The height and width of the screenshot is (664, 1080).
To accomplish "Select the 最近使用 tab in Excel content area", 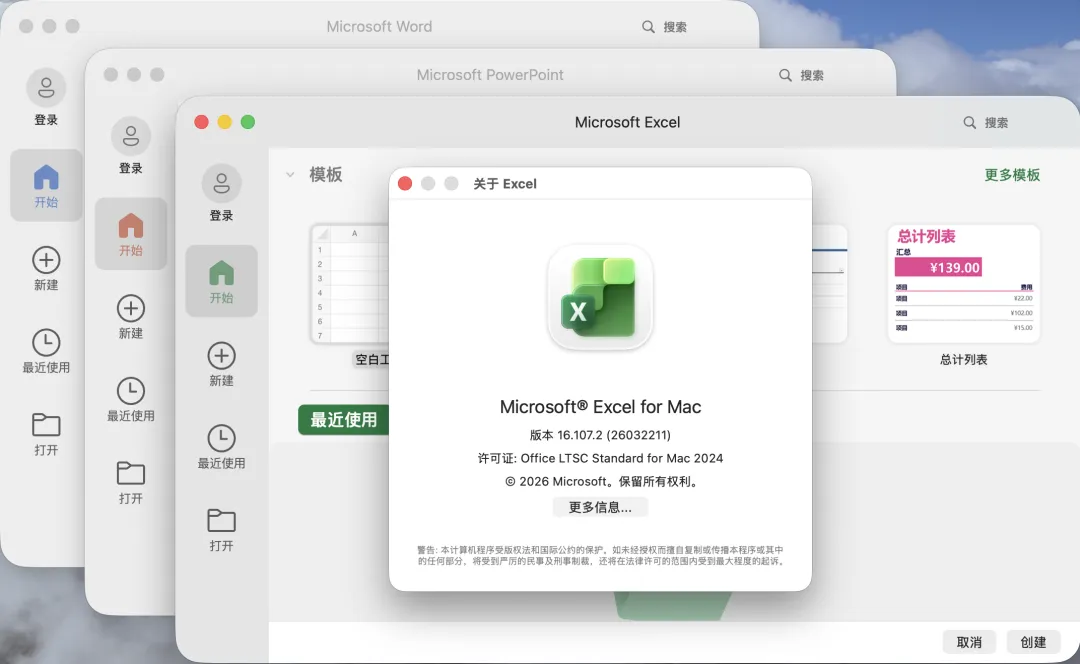I will tap(344, 419).
